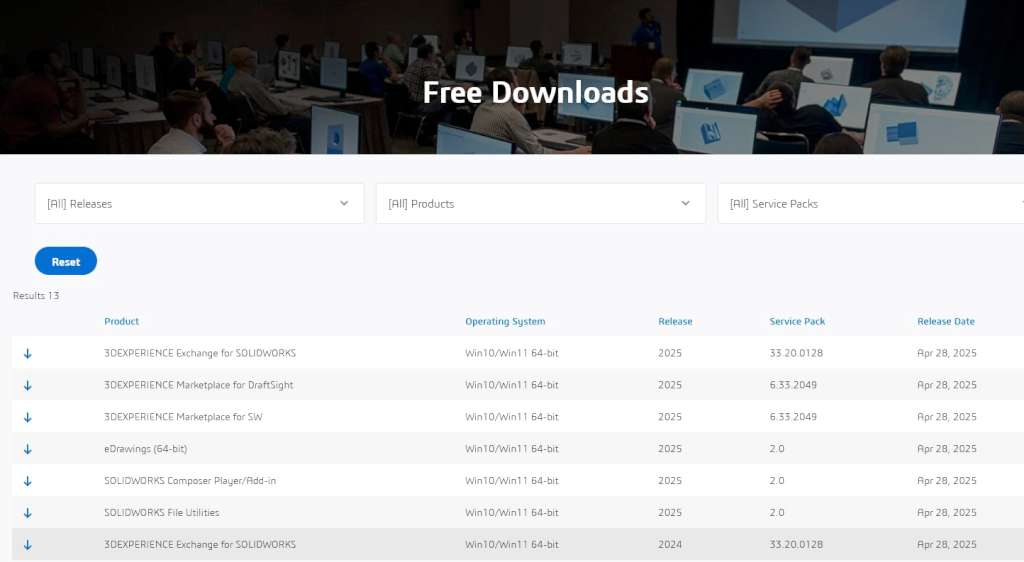Click the Reset button
Screen dimensions: 1024x562
[66, 261]
